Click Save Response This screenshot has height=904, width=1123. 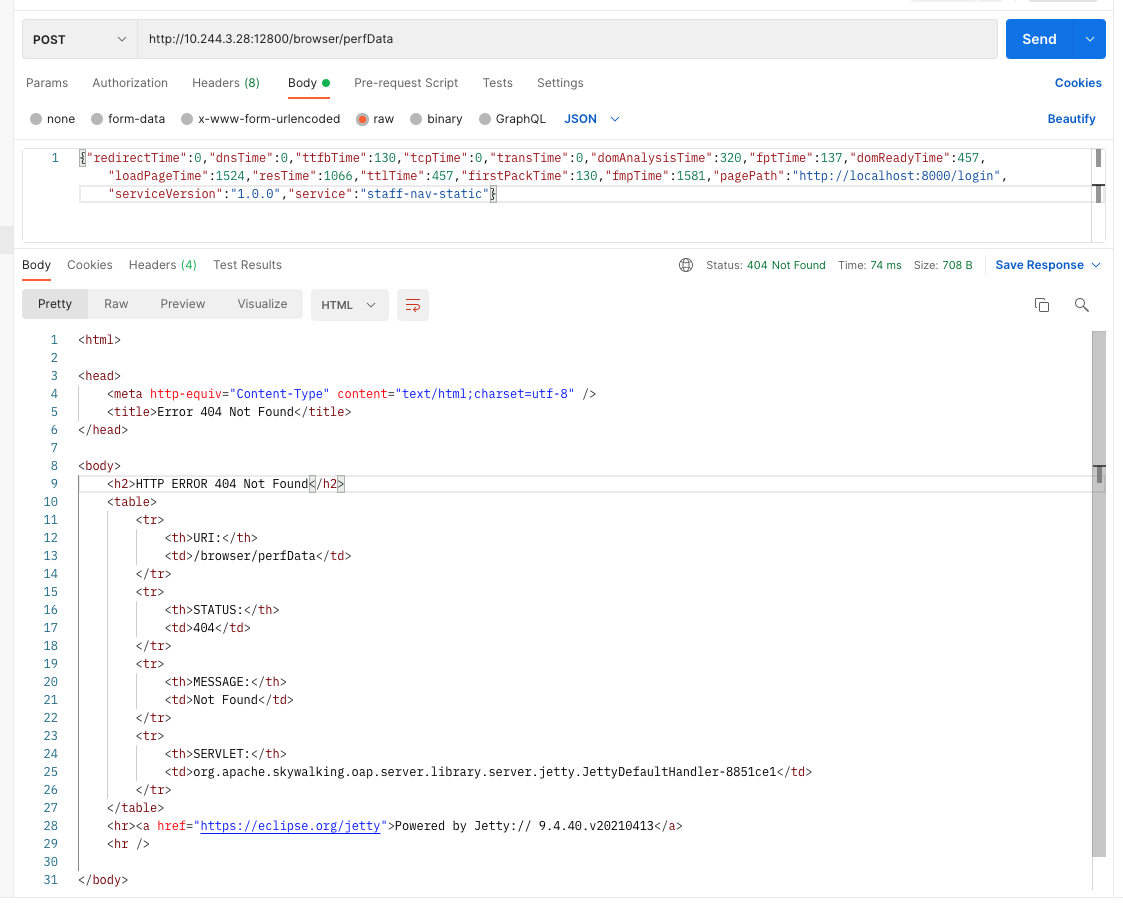(1039, 265)
